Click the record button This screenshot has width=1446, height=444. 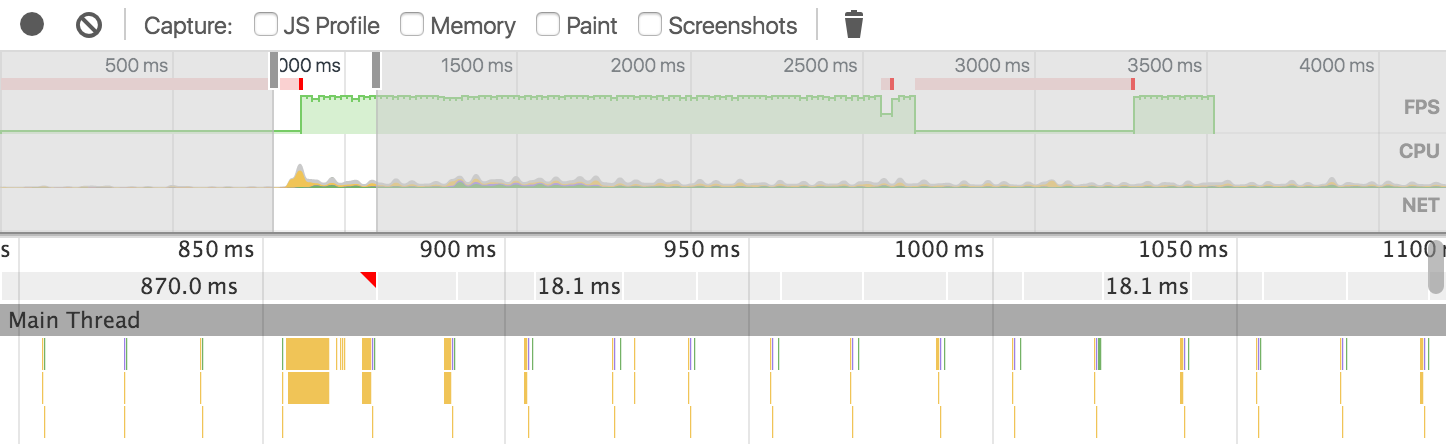32,25
